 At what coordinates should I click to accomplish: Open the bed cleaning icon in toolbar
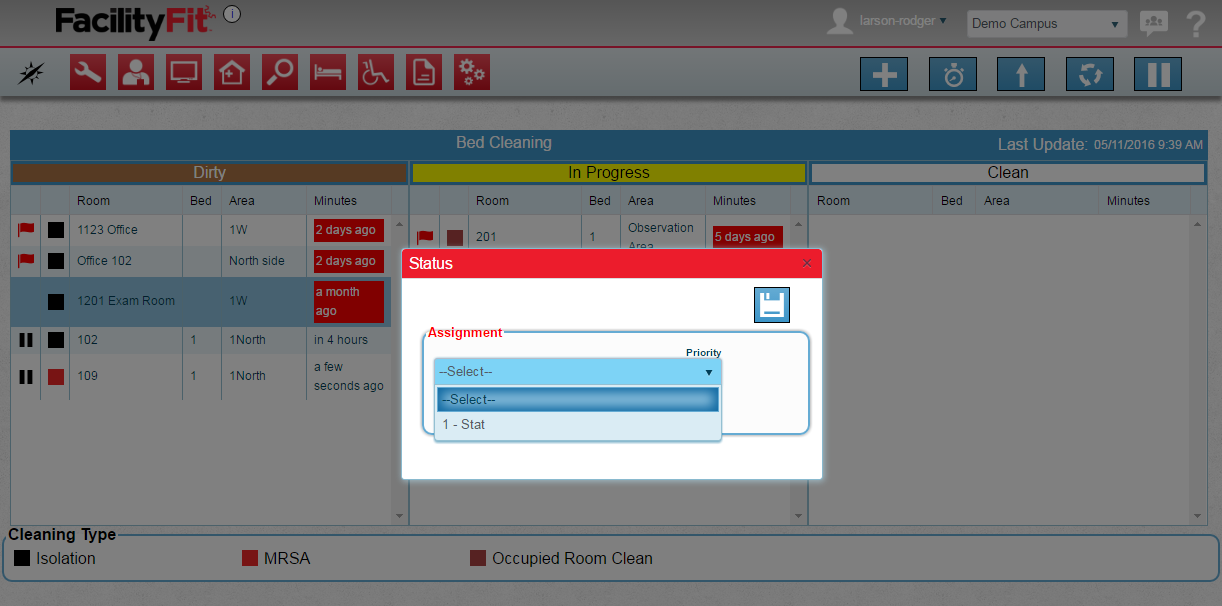pos(328,73)
